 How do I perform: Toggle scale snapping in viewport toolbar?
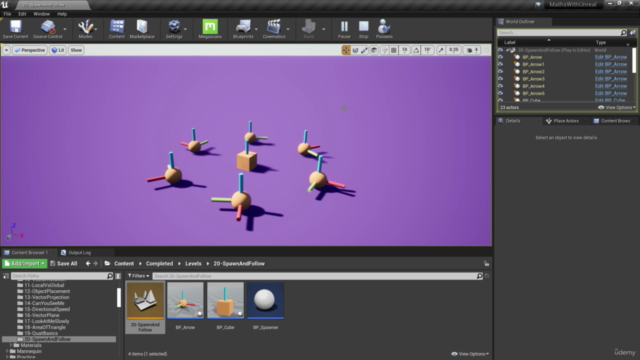441,50
